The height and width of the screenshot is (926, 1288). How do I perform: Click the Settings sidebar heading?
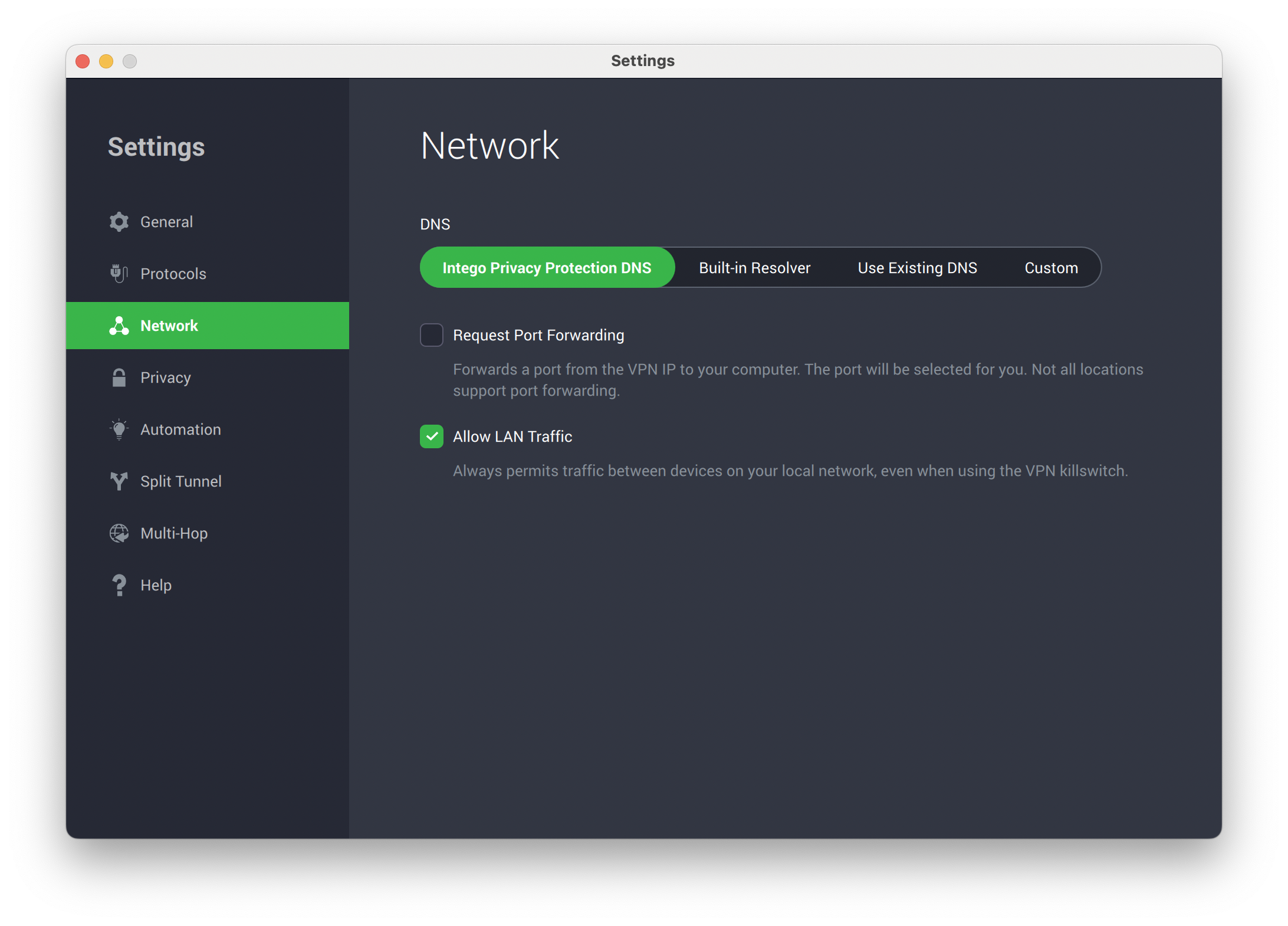[156, 147]
